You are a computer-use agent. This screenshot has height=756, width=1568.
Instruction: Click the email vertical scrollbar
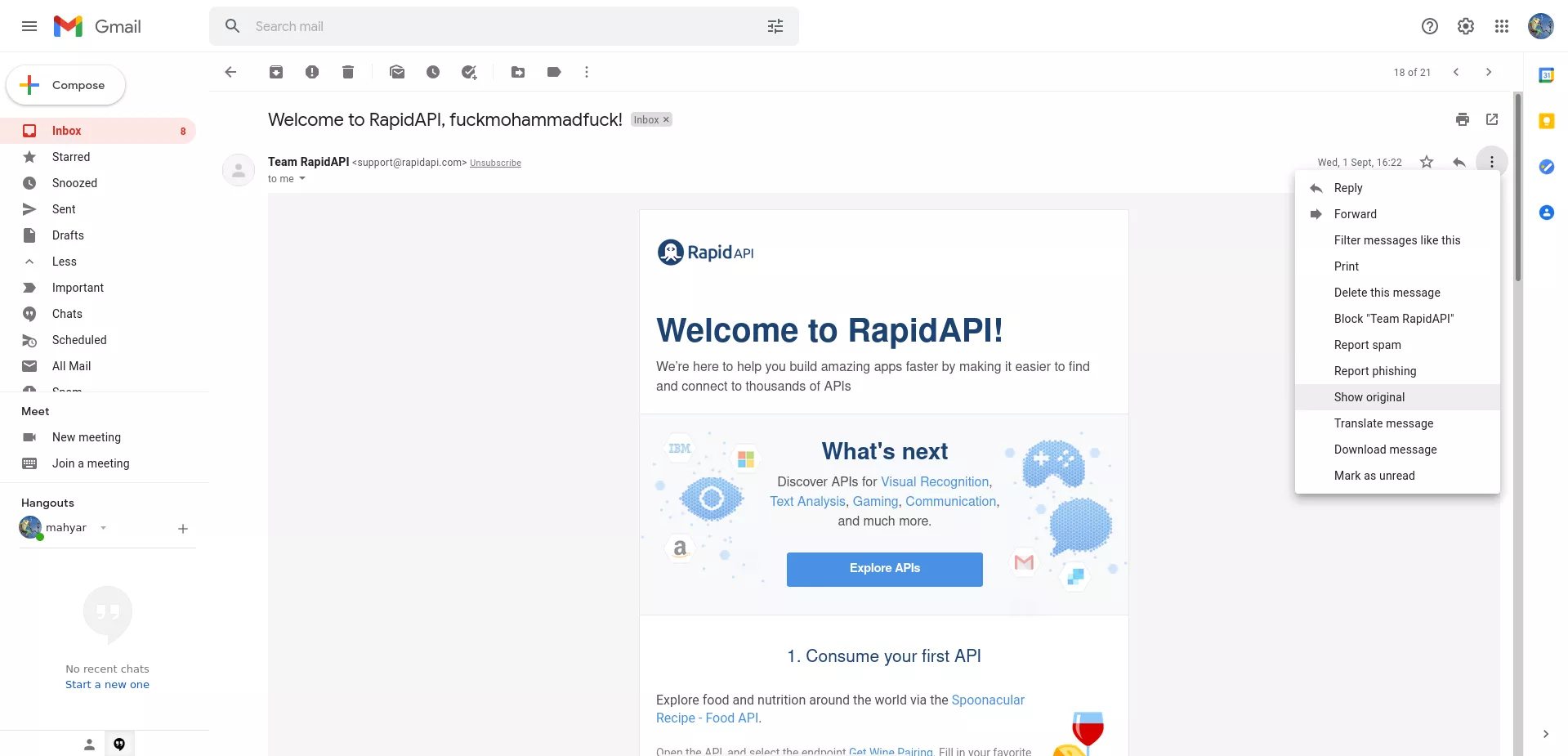tap(1518, 188)
